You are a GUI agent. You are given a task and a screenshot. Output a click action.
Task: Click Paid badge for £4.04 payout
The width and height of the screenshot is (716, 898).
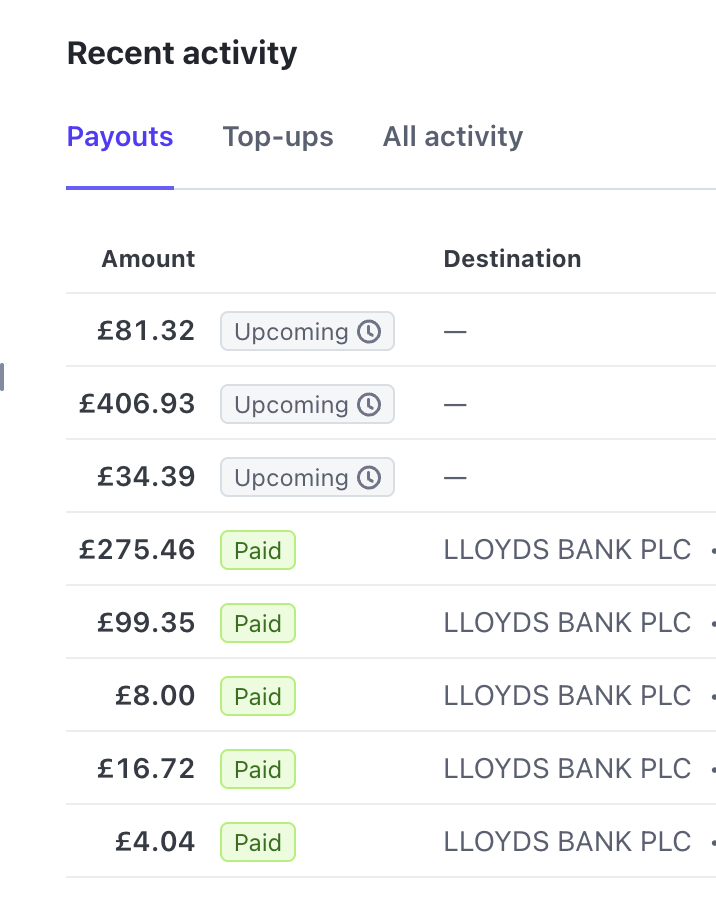(x=258, y=842)
